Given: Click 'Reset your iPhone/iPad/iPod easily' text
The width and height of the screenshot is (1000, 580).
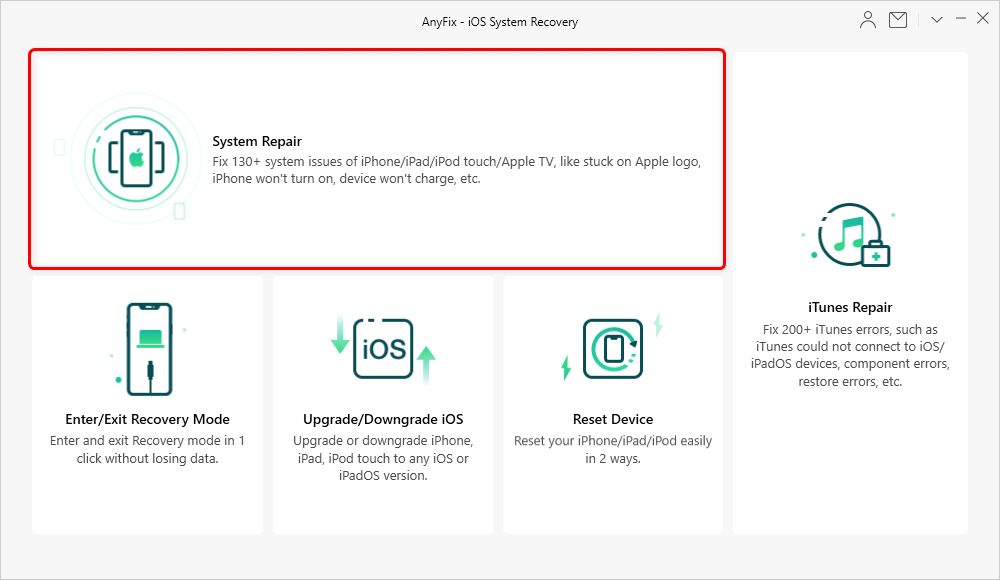Looking at the screenshot, I should (x=613, y=449).
